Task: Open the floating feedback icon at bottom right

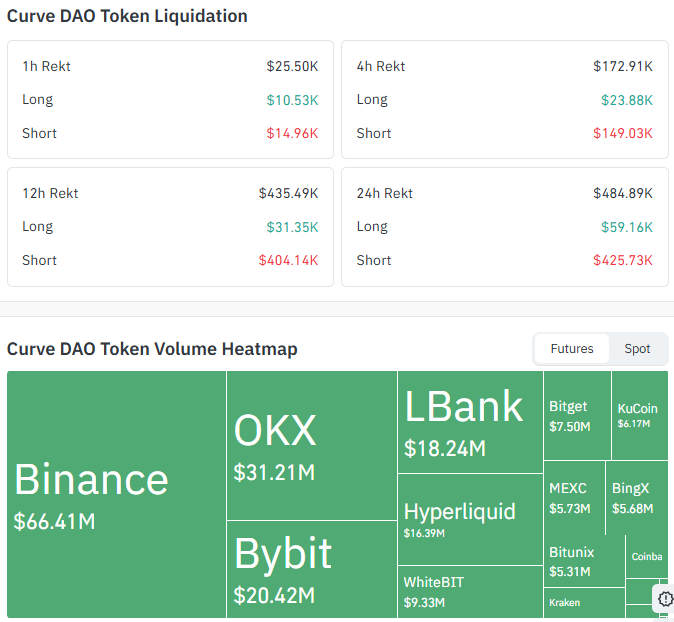Action: pos(665,598)
